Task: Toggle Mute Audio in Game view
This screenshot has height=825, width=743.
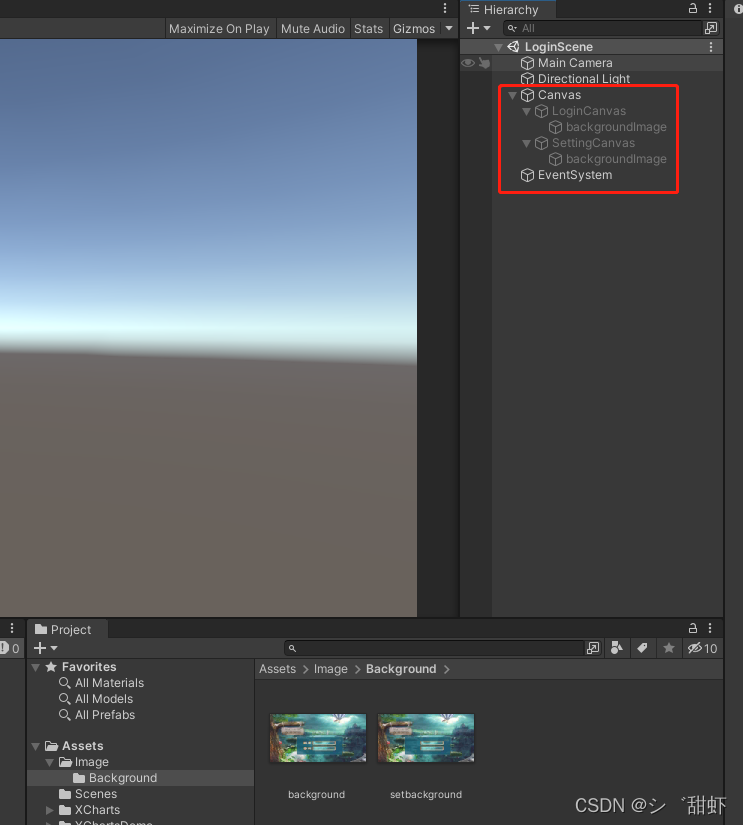Action: (313, 28)
